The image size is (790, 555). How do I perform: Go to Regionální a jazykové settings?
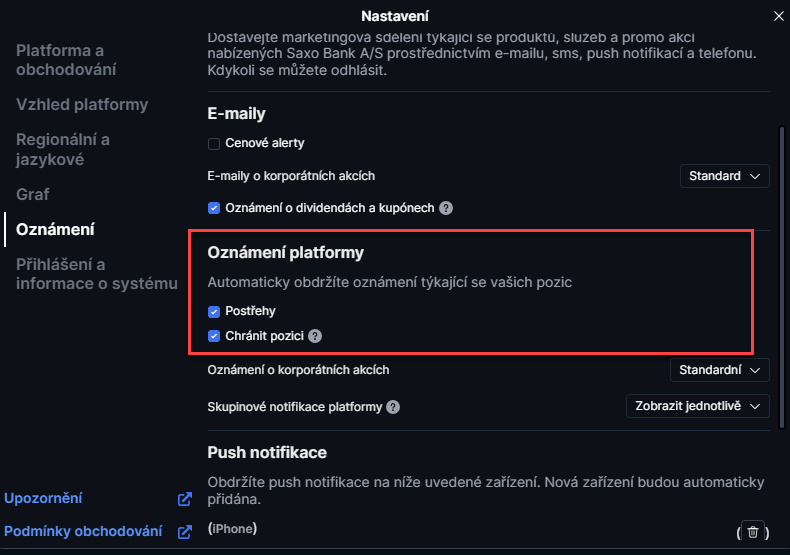click(x=63, y=149)
